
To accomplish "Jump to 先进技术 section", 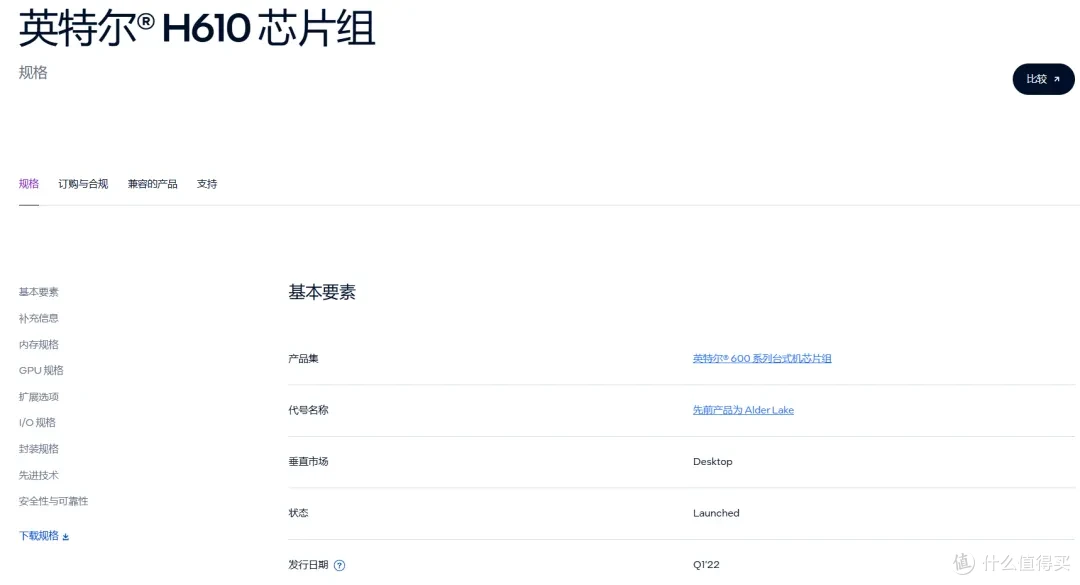I will coord(39,475).
